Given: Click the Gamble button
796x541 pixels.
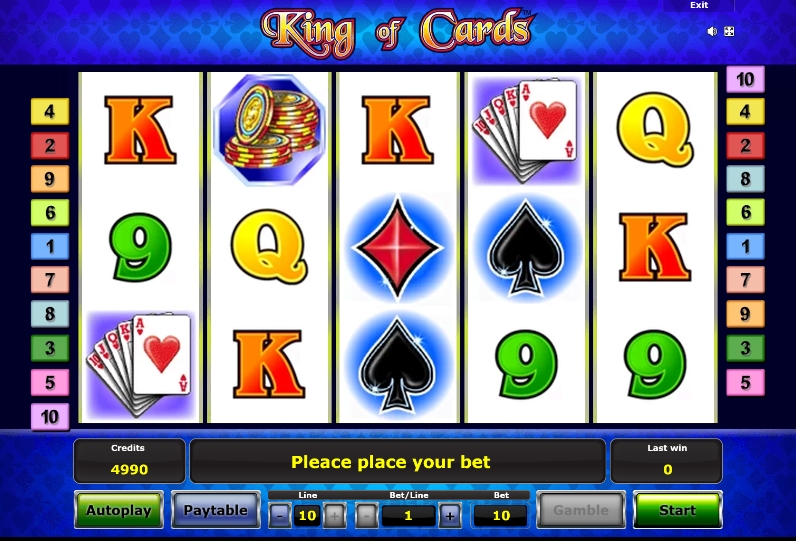Looking at the screenshot, I should tap(581, 510).
